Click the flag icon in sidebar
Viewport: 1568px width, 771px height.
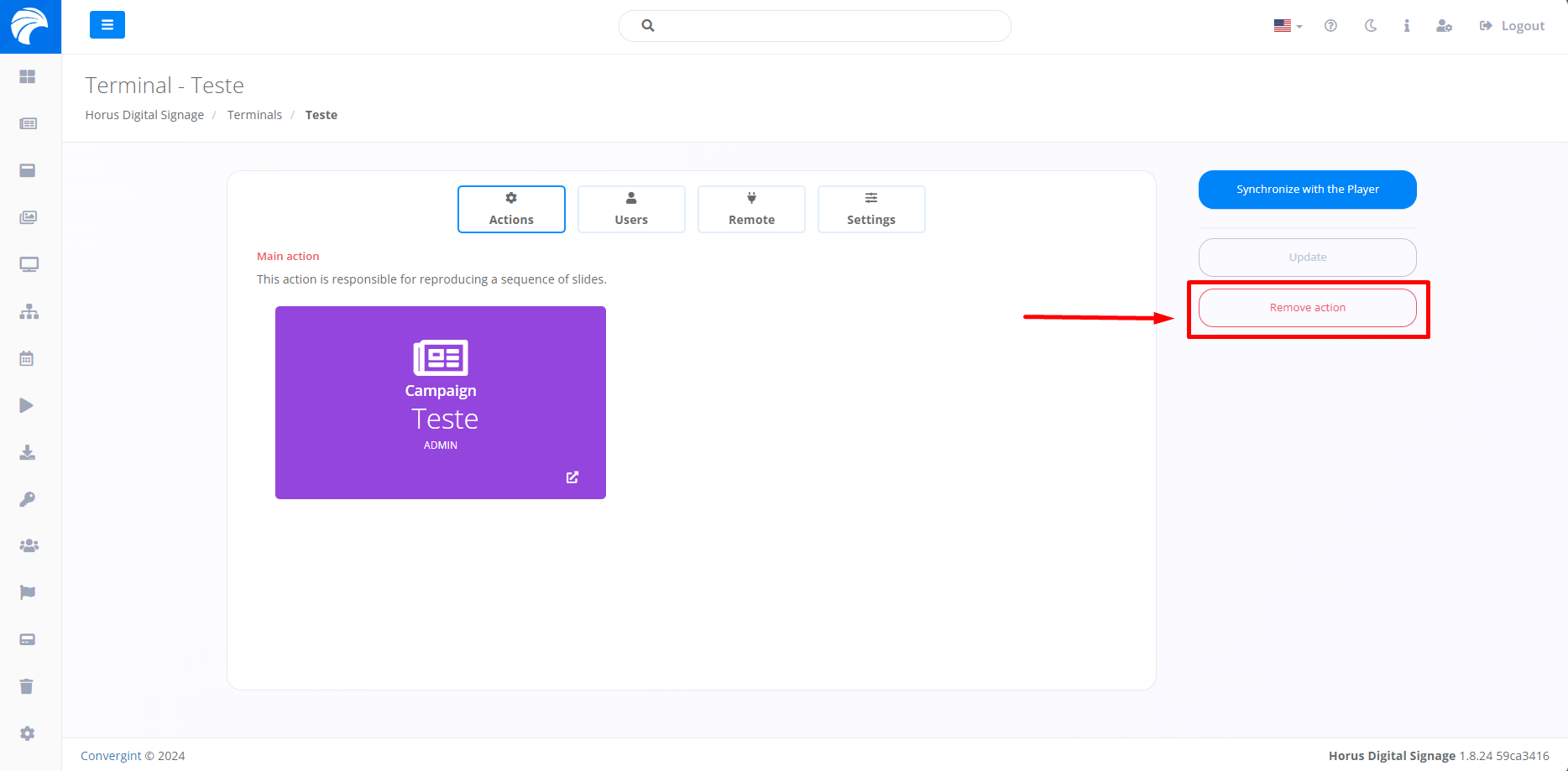(x=27, y=592)
